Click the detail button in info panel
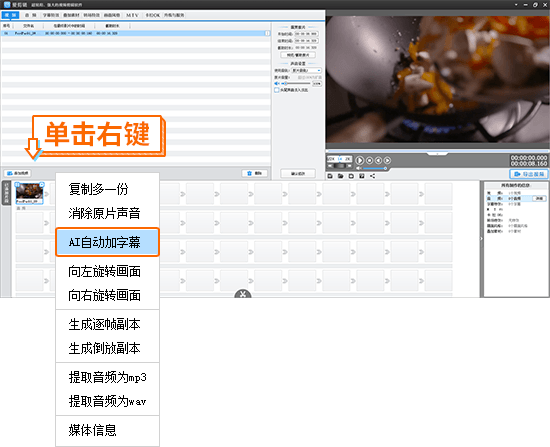 point(539,199)
